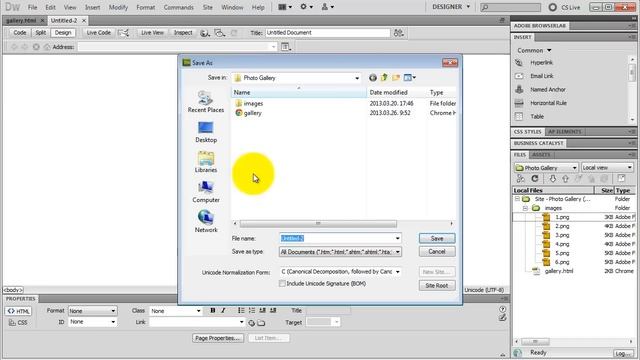
Task: Click the document Title input field
Action: click(328, 33)
